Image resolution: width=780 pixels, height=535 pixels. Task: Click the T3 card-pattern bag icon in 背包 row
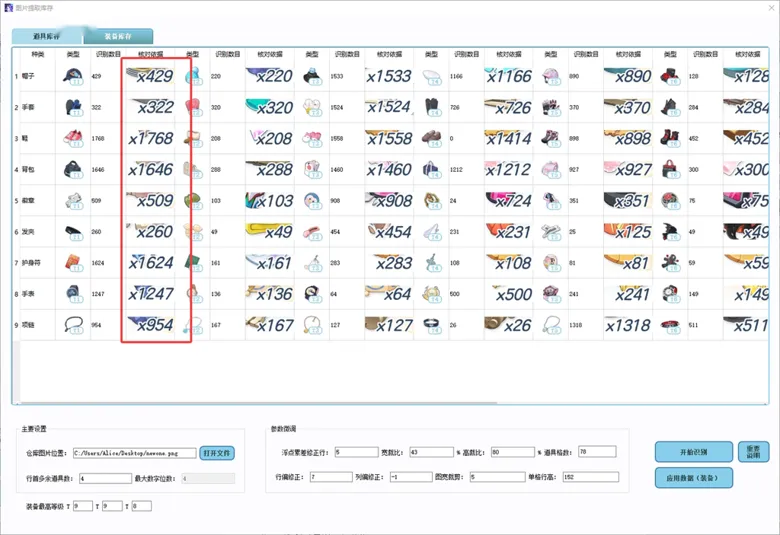[x=312, y=169]
